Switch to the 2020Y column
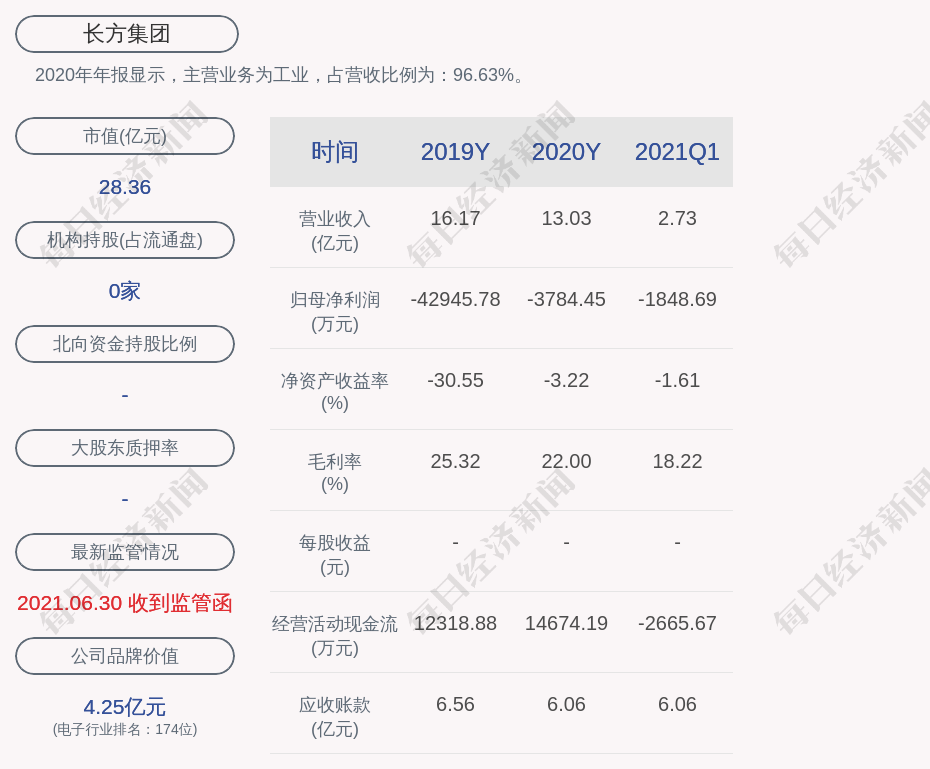The width and height of the screenshot is (930, 769). 566,151
